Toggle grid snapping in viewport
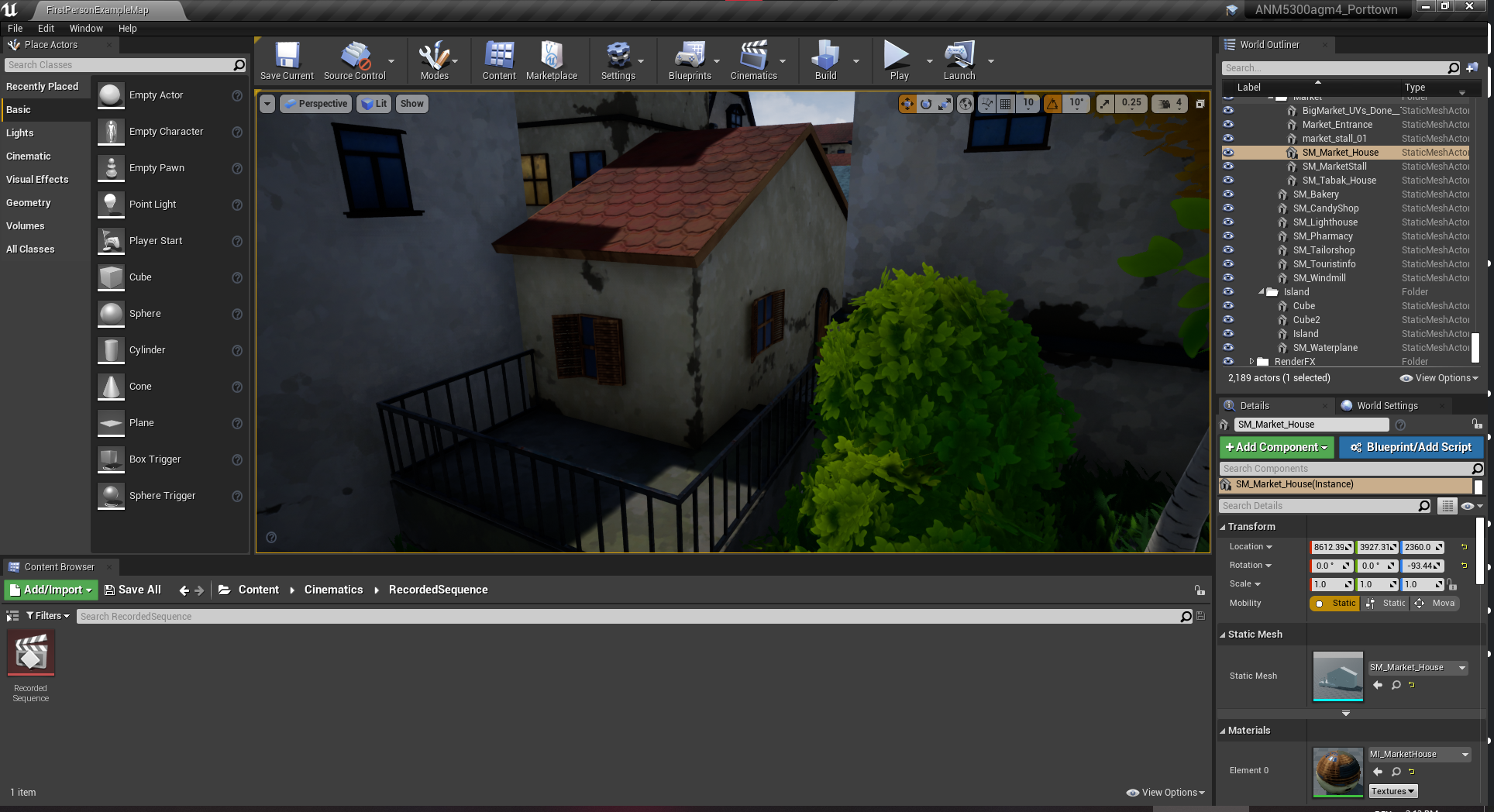The height and width of the screenshot is (812, 1494). 1005,103
